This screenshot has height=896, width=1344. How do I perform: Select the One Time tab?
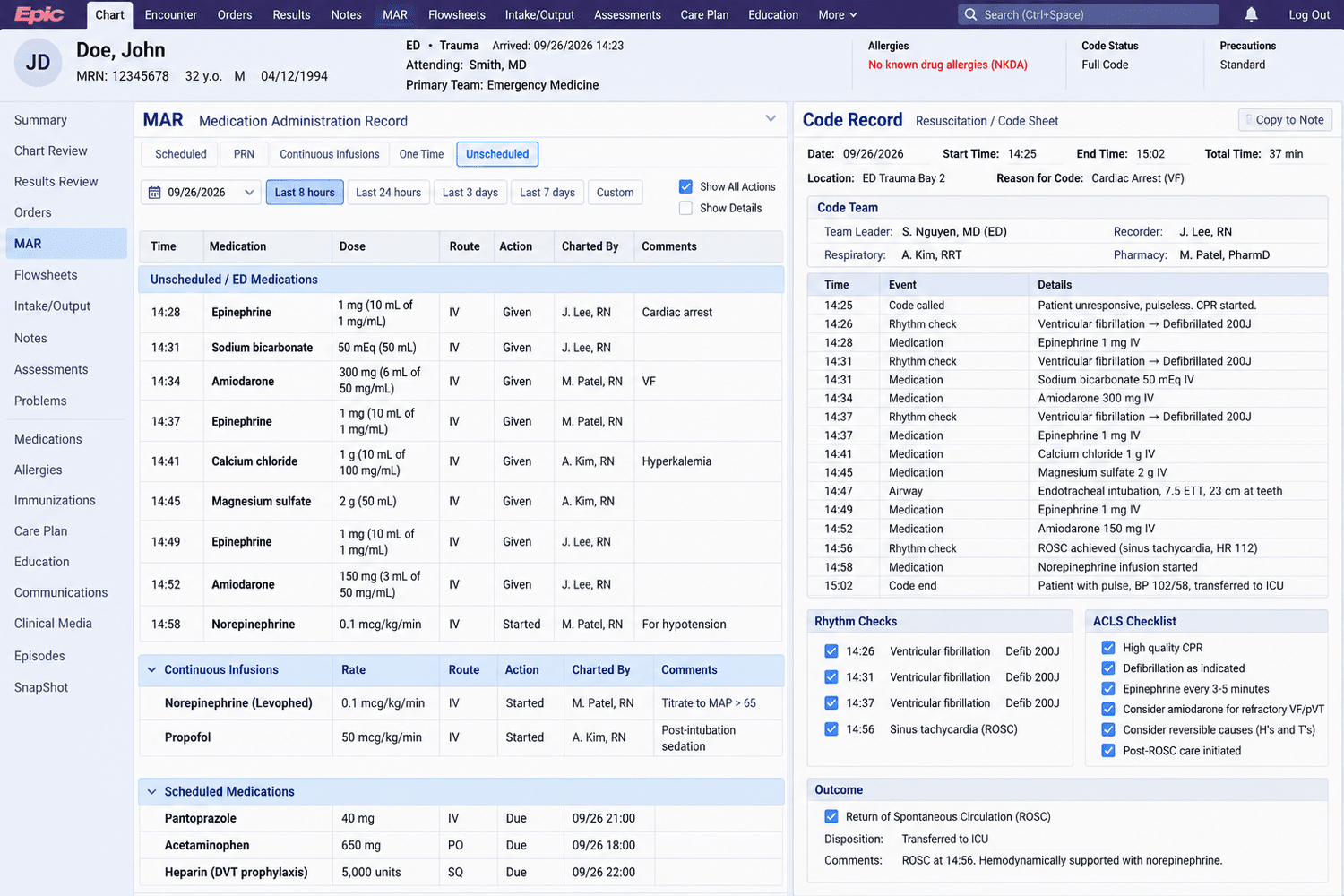pyautogui.click(x=421, y=154)
